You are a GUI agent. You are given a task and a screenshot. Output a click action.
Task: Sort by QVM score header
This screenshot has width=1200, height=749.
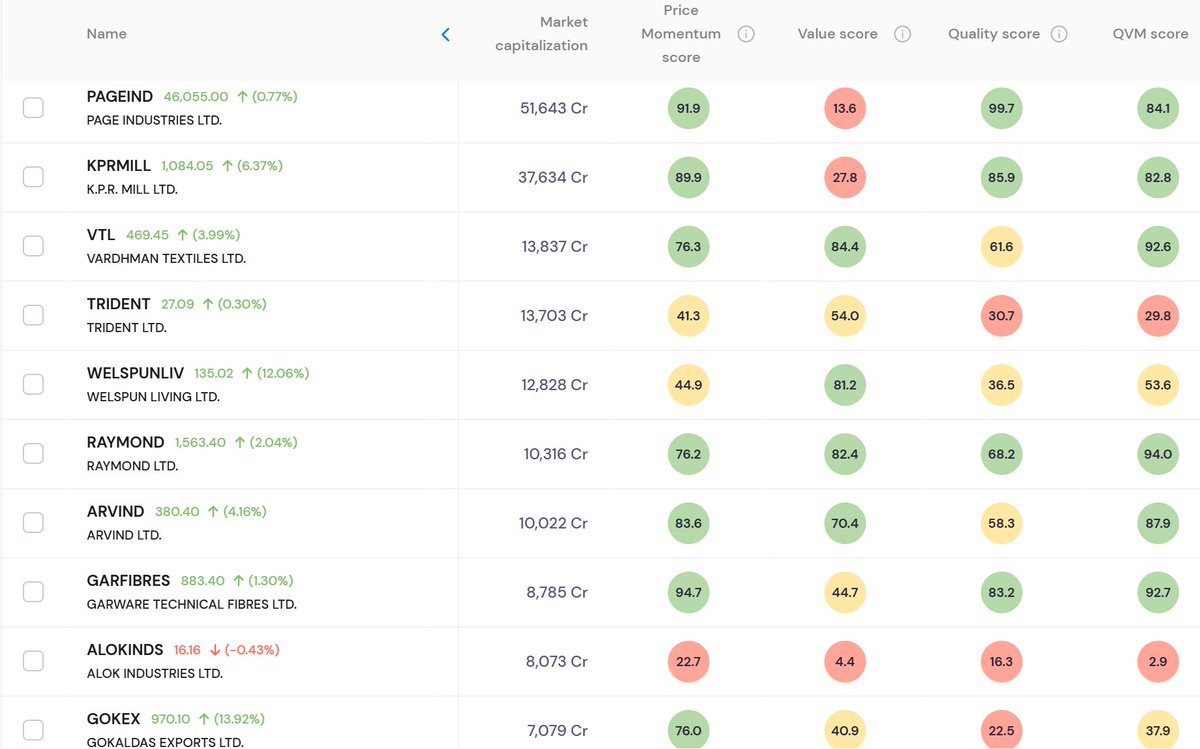[1150, 34]
